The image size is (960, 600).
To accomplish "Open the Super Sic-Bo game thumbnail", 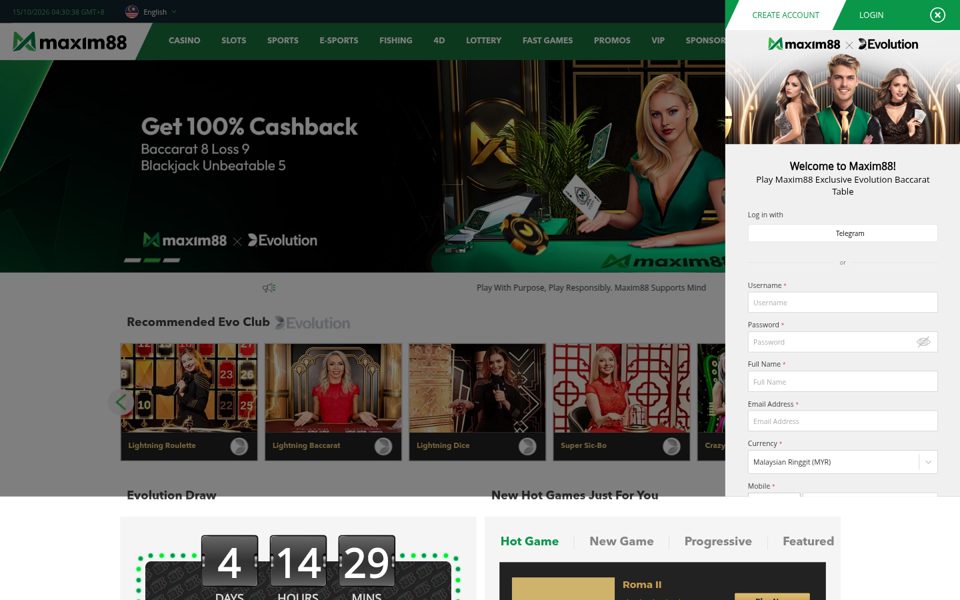I will coord(621,388).
